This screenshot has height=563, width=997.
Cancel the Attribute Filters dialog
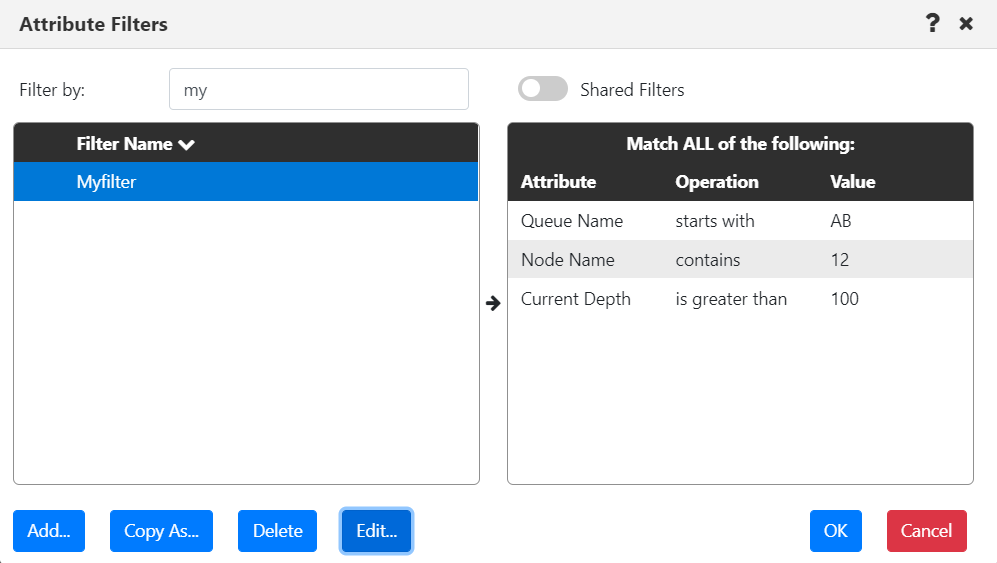click(x=926, y=531)
